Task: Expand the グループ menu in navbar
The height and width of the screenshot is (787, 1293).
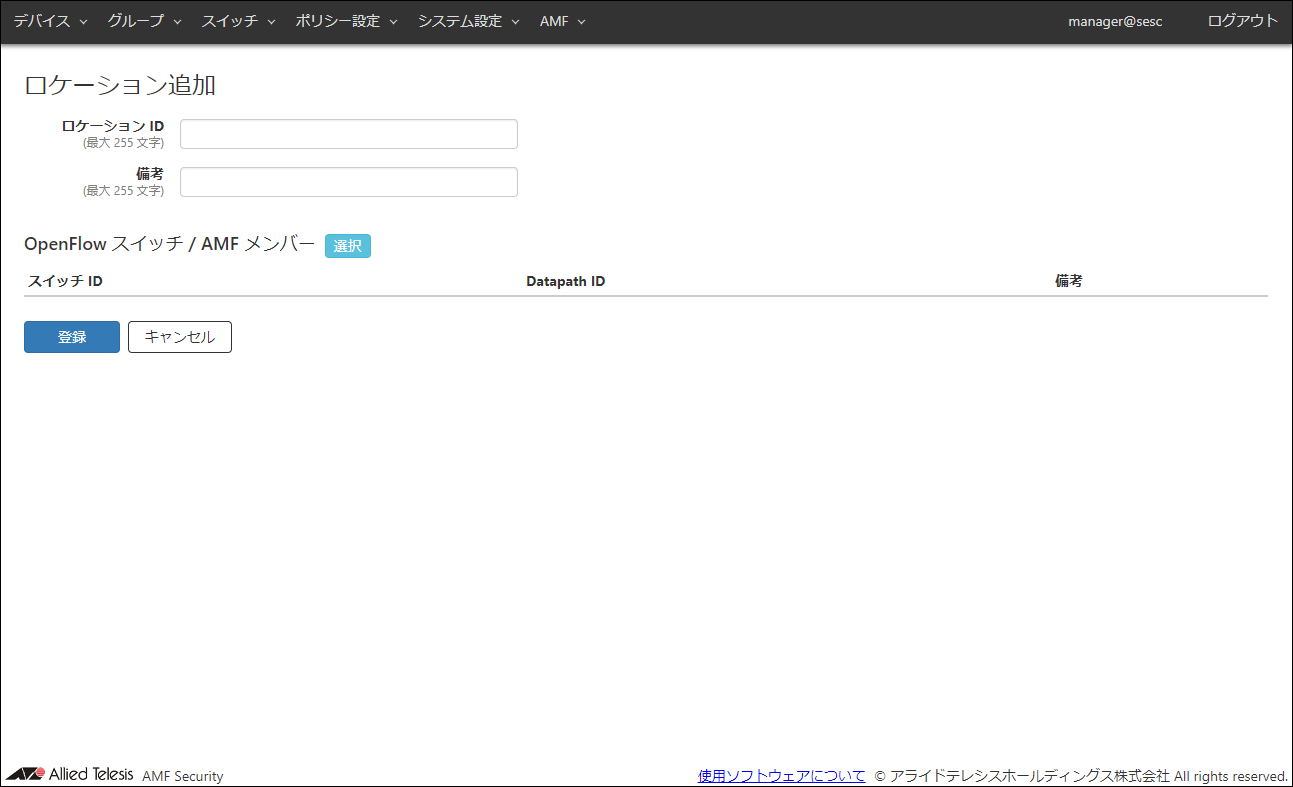Action: [144, 21]
